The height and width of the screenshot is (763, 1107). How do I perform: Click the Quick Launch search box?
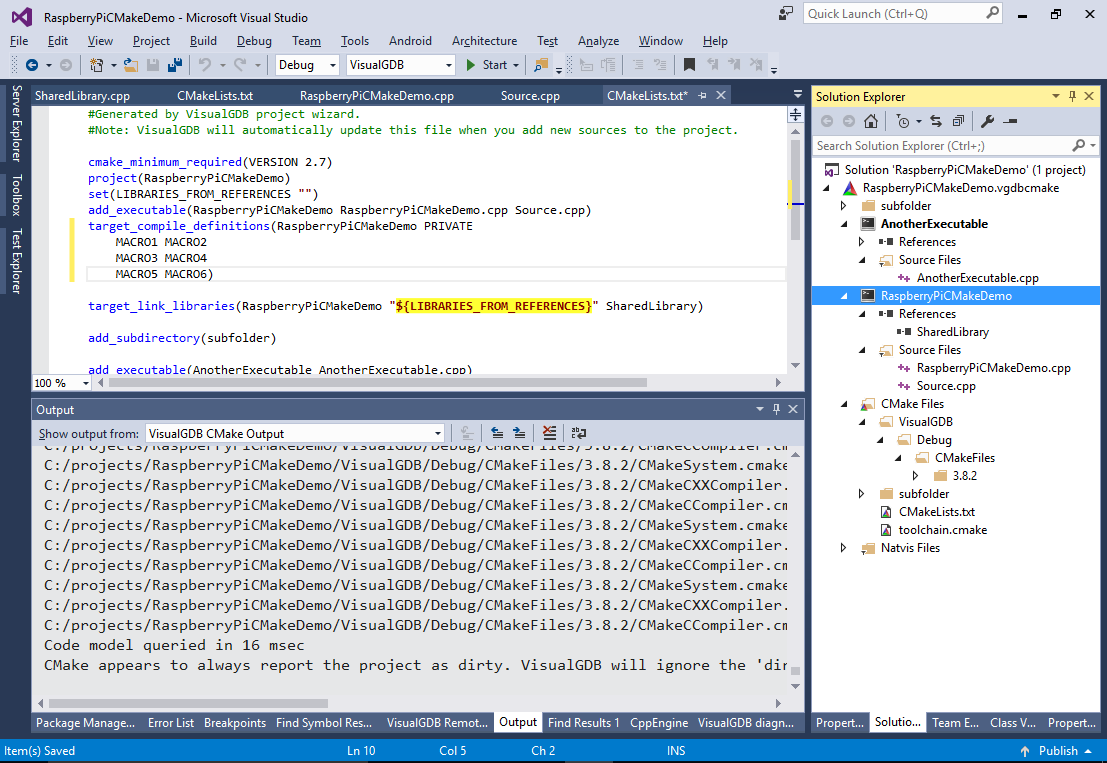[x=902, y=13]
